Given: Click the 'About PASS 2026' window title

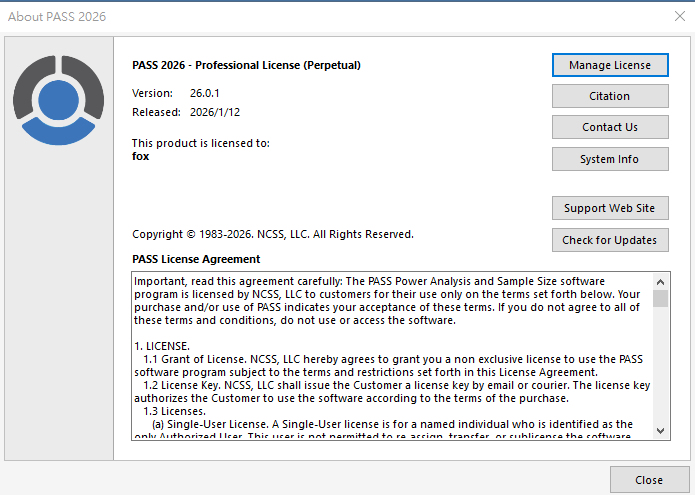Looking at the screenshot, I should tap(57, 16).
